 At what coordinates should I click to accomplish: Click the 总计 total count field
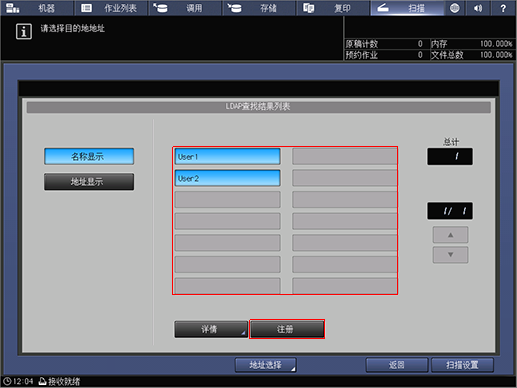coord(450,156)
